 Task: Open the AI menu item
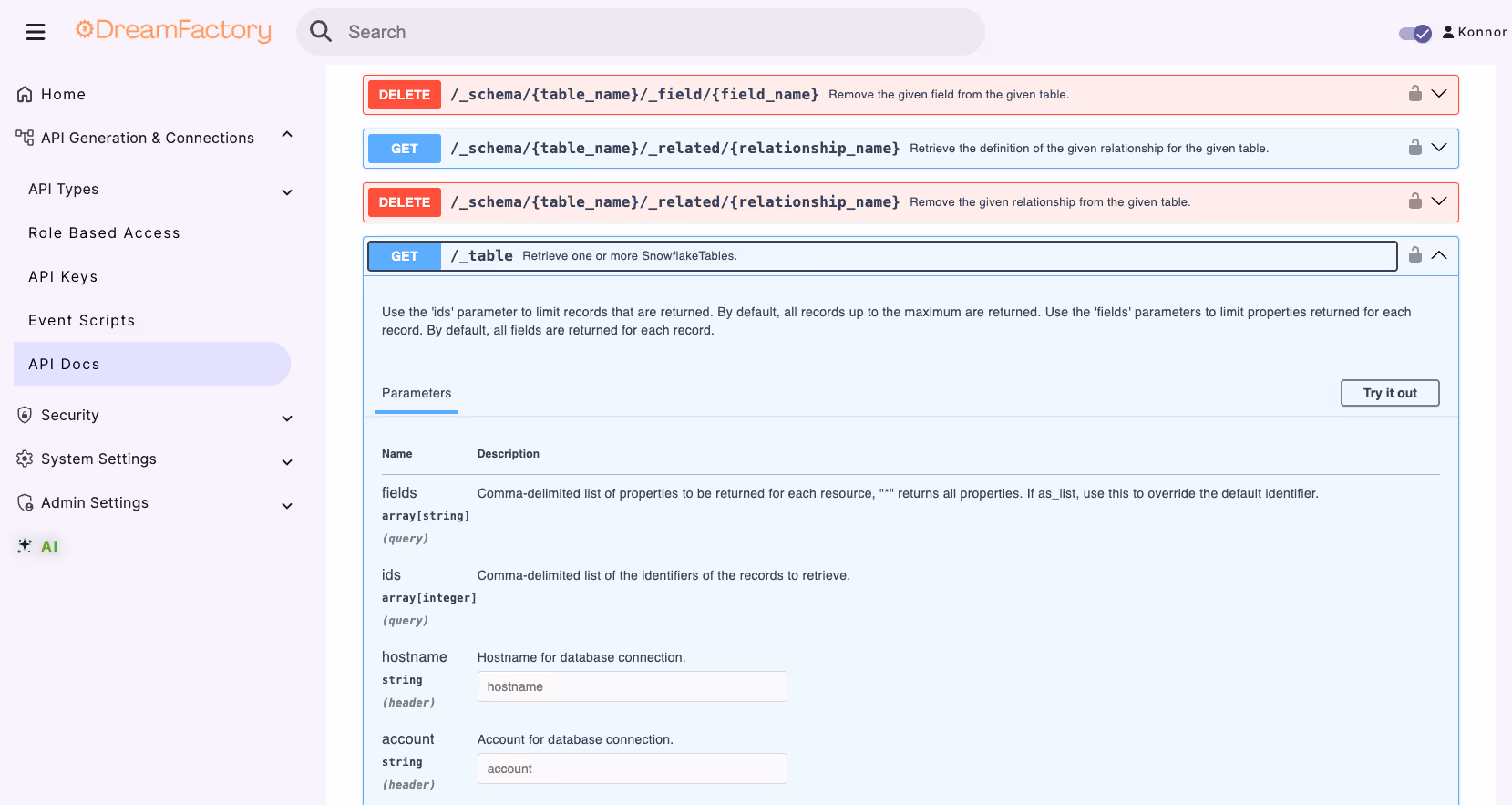click(x=49, y=546)
